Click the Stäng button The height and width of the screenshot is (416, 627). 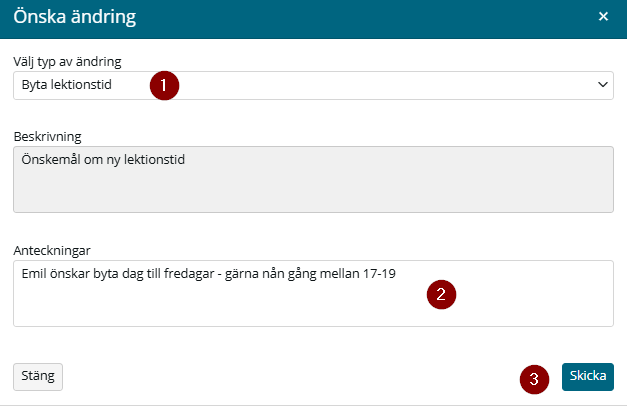38,376
